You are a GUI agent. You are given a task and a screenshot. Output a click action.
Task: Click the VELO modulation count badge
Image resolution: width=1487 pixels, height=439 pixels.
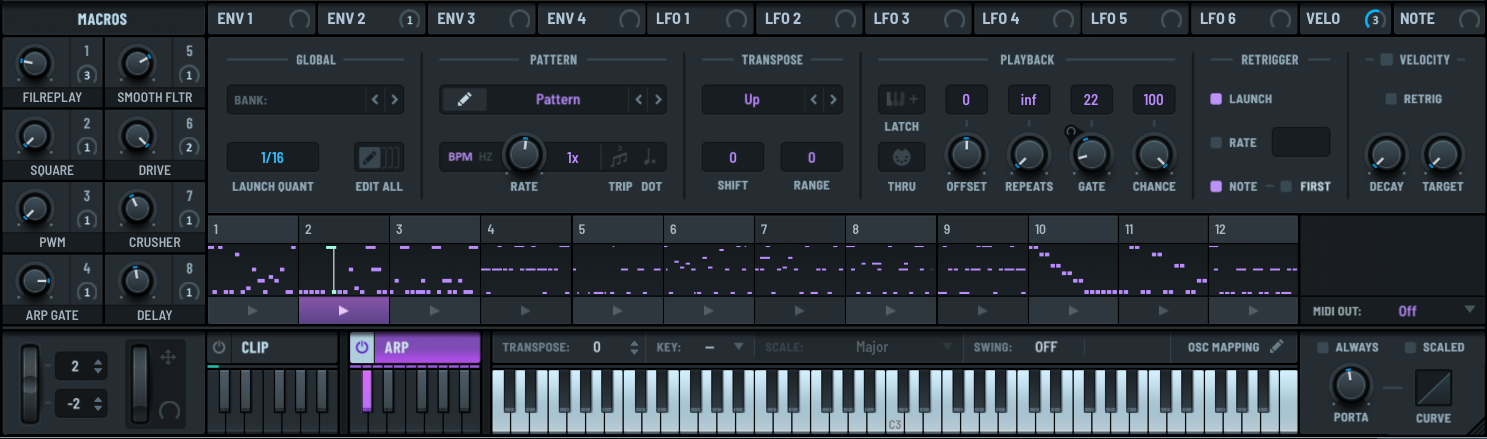1375,18
